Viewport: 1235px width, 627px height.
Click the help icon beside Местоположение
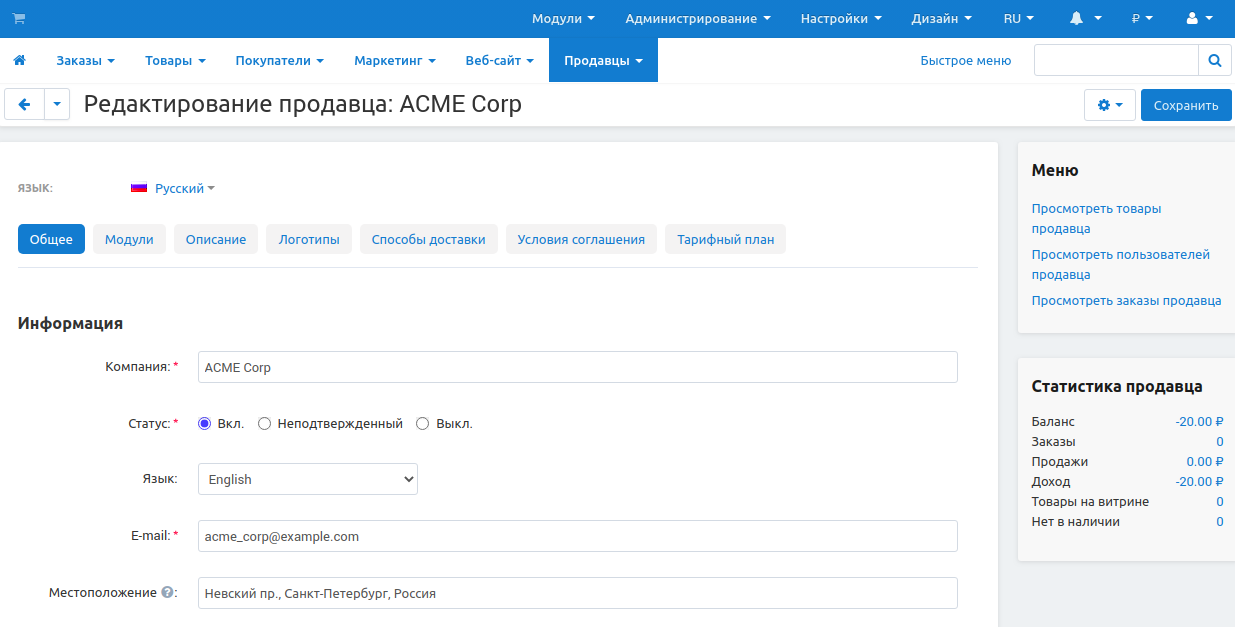[167, 593]
